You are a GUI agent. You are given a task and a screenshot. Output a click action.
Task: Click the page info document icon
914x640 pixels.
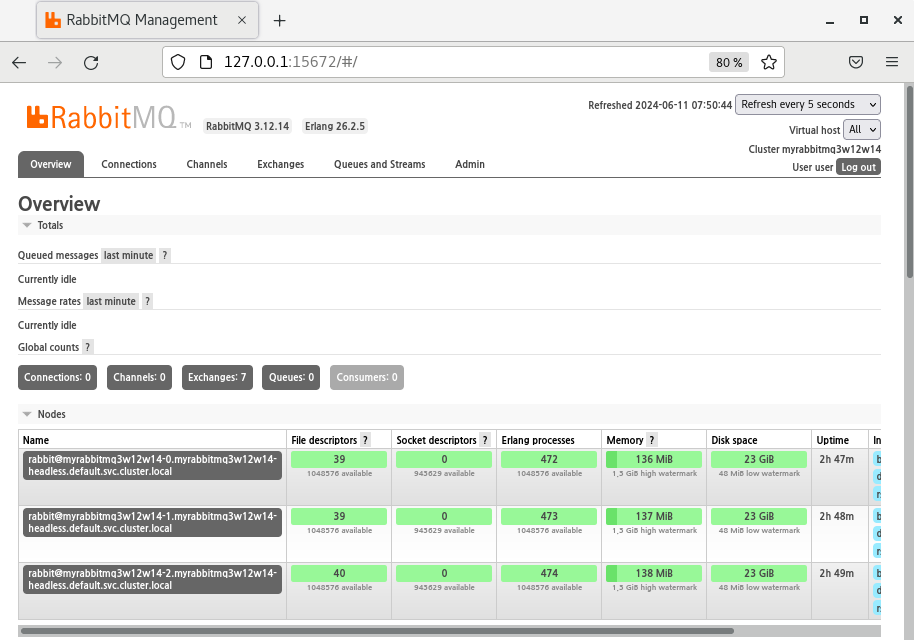pos(206,62)
